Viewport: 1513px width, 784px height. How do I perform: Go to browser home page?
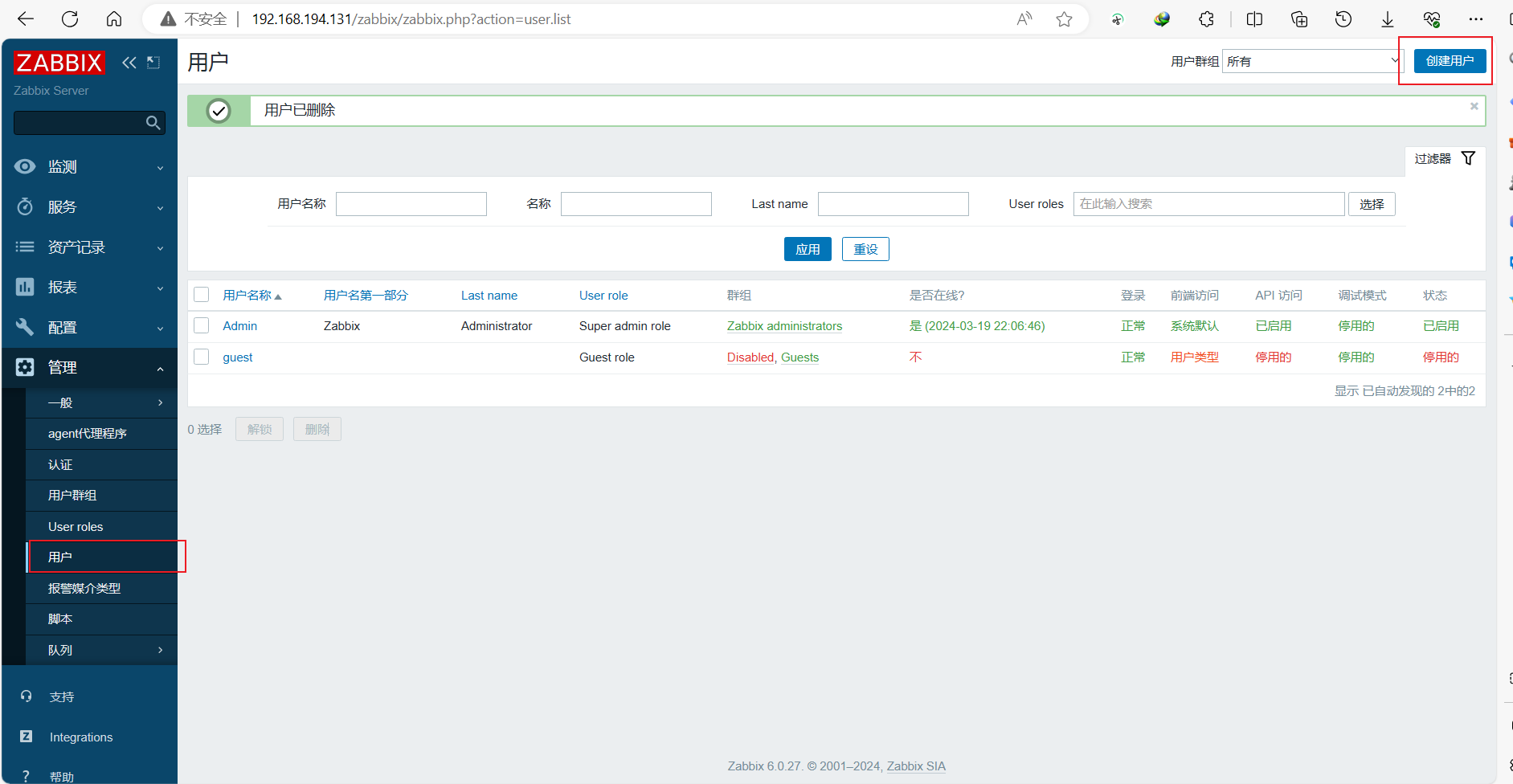tap(114, 19)
